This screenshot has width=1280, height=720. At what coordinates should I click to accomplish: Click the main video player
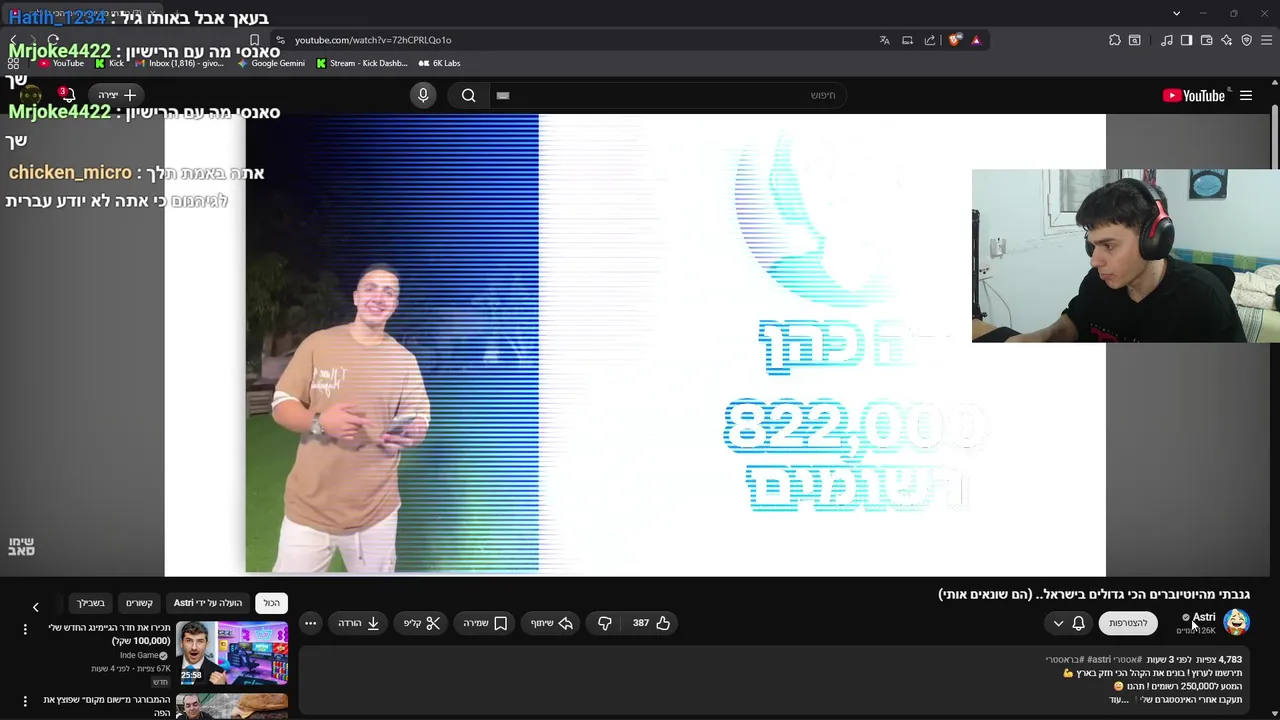coord(635,345)
